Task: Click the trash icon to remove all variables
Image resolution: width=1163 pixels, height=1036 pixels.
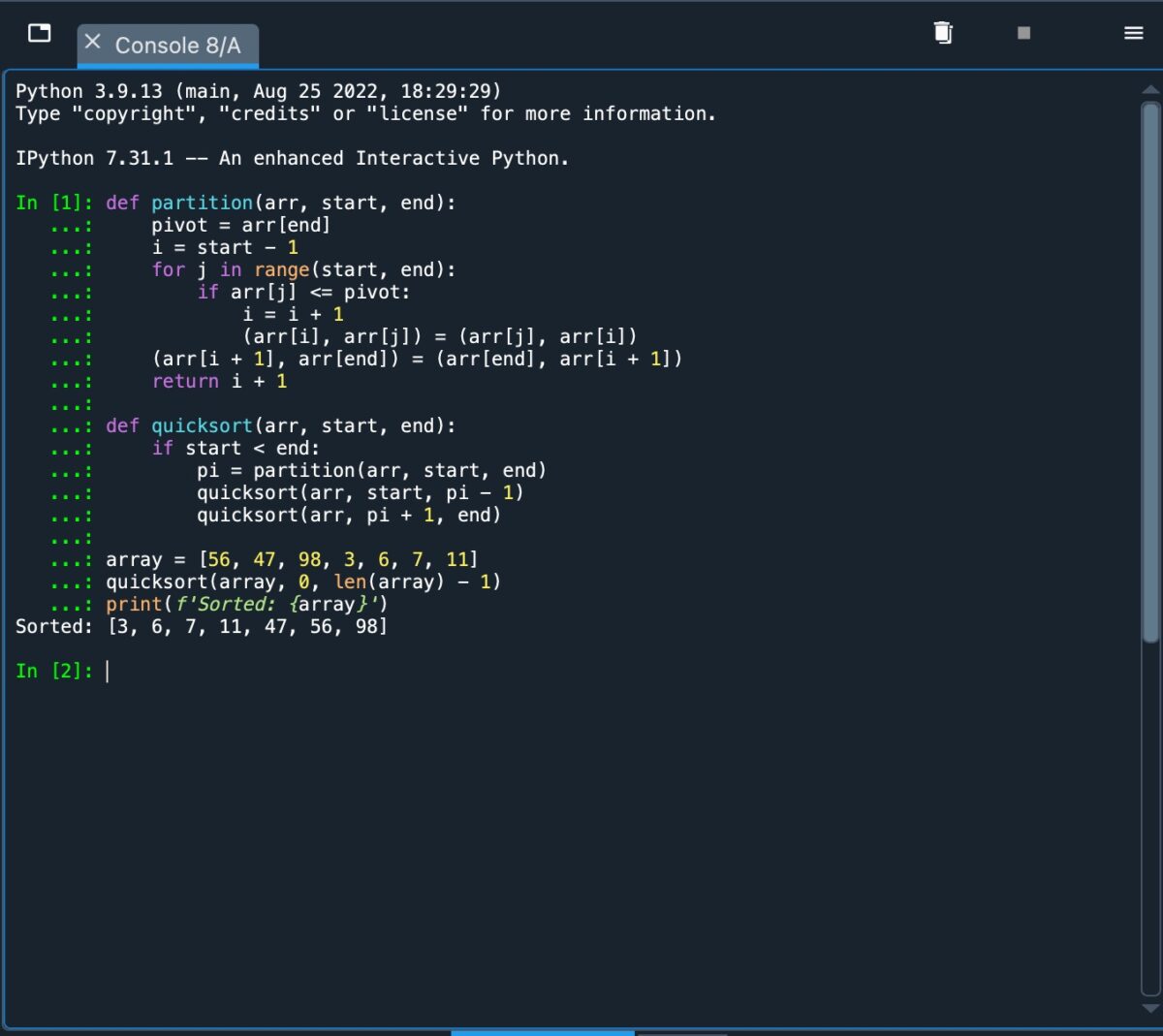Action: click(943, 33)
